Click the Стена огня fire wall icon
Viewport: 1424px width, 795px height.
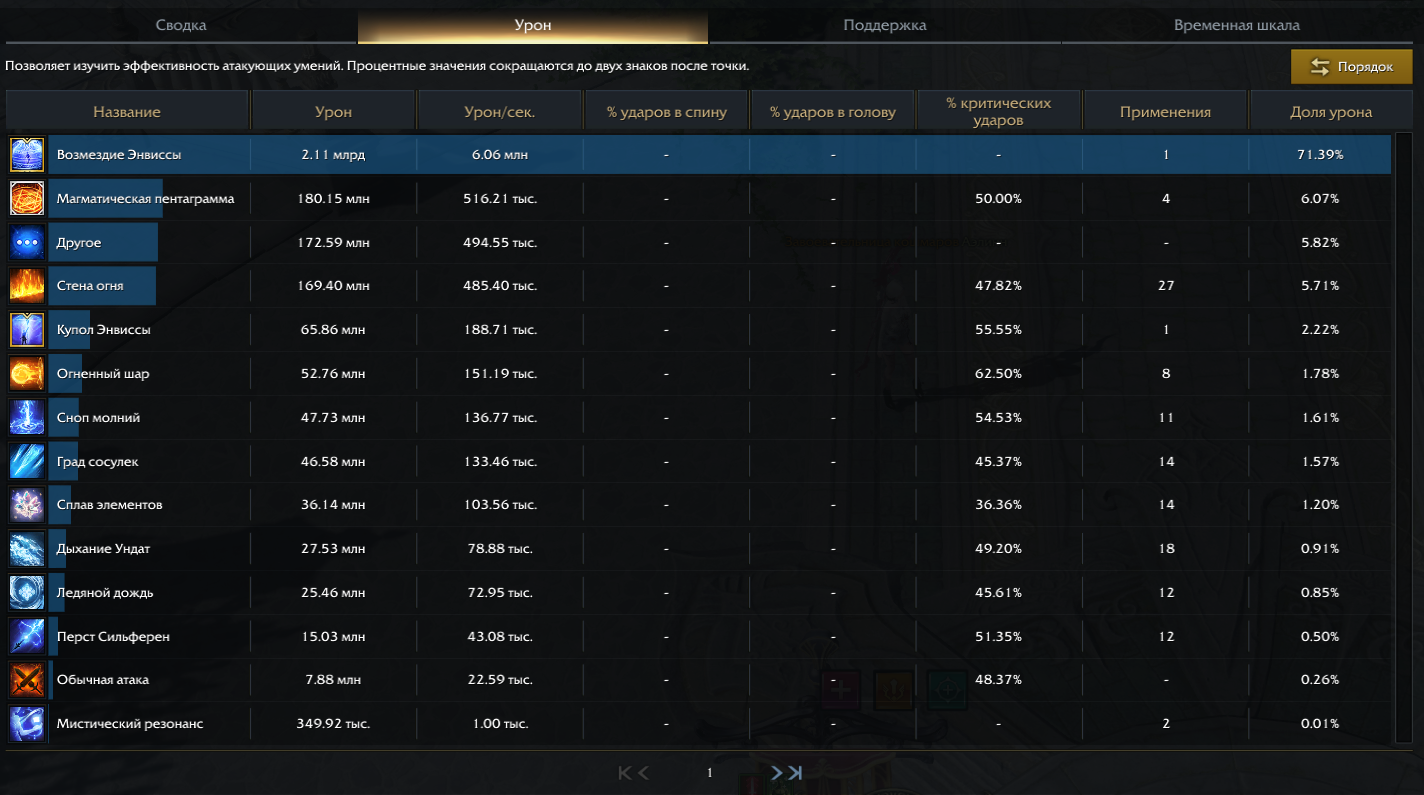tap(25, 285)
